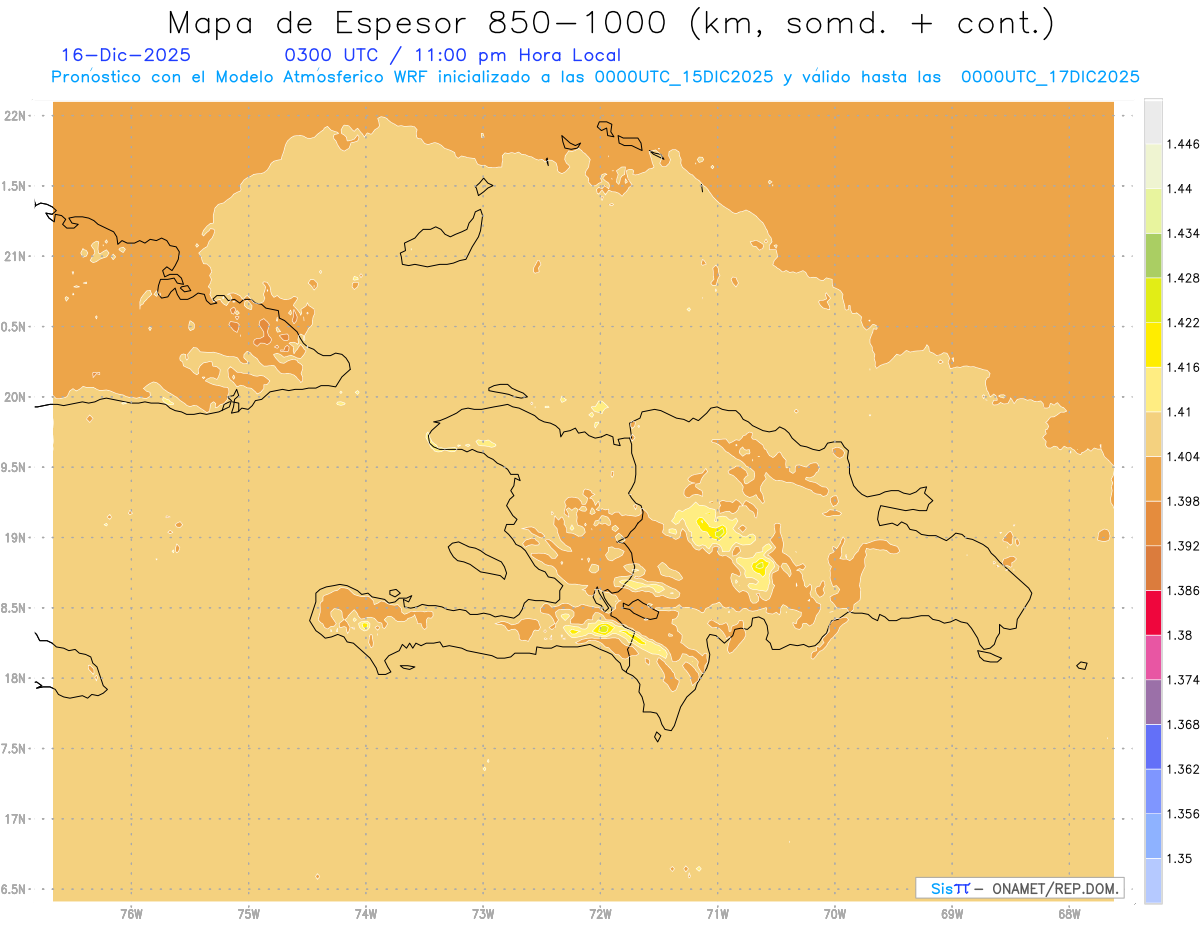Click the legend value "1.404"
Viewport: 1200px width, 927px height.
pos(1182,456)
